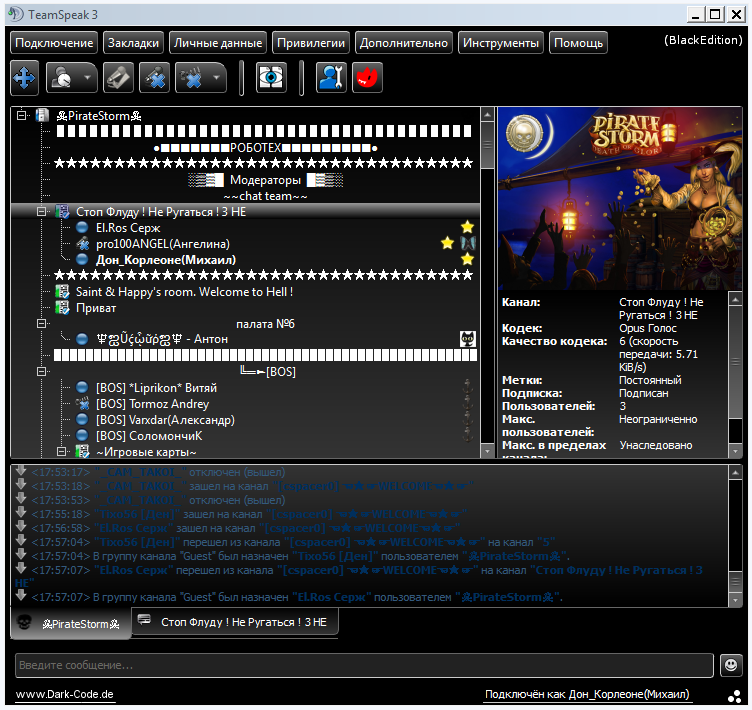Select the ~~chat team~~ channel
Image resolution: width=752 pixels, height=710 pixels.
click(265, 196)
